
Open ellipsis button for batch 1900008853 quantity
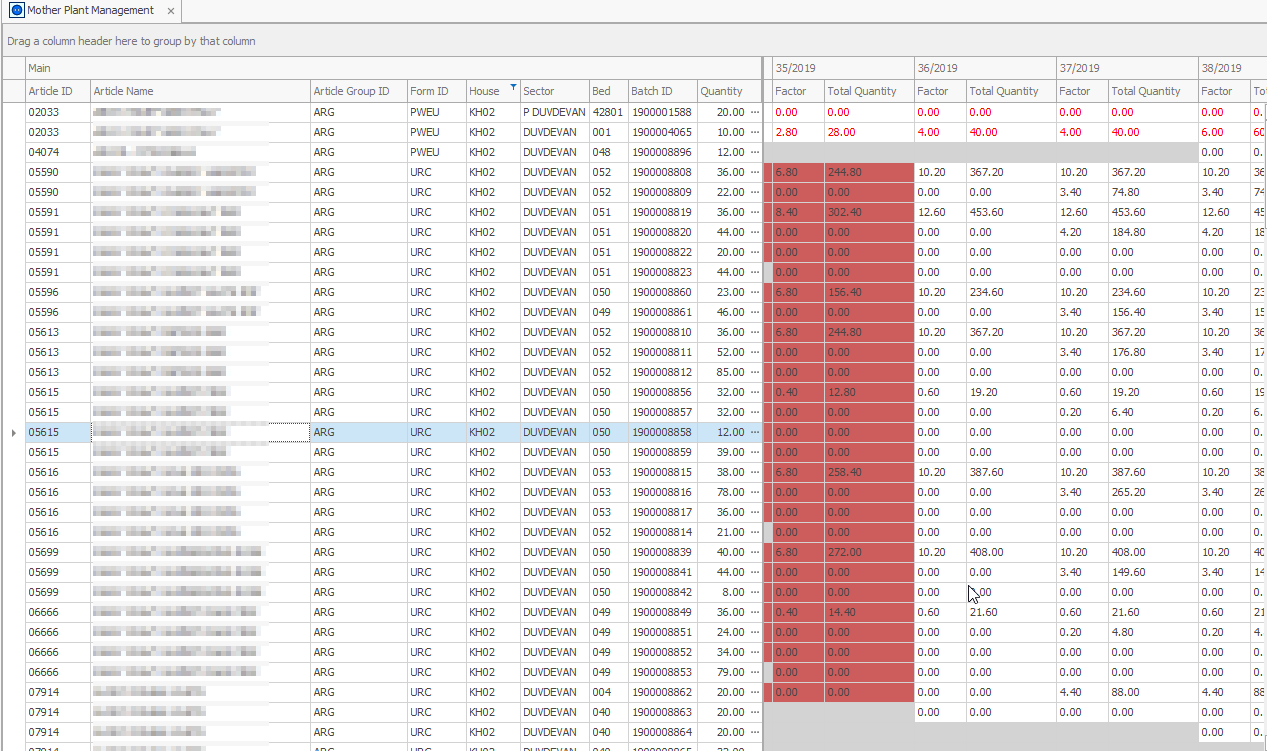755,672
